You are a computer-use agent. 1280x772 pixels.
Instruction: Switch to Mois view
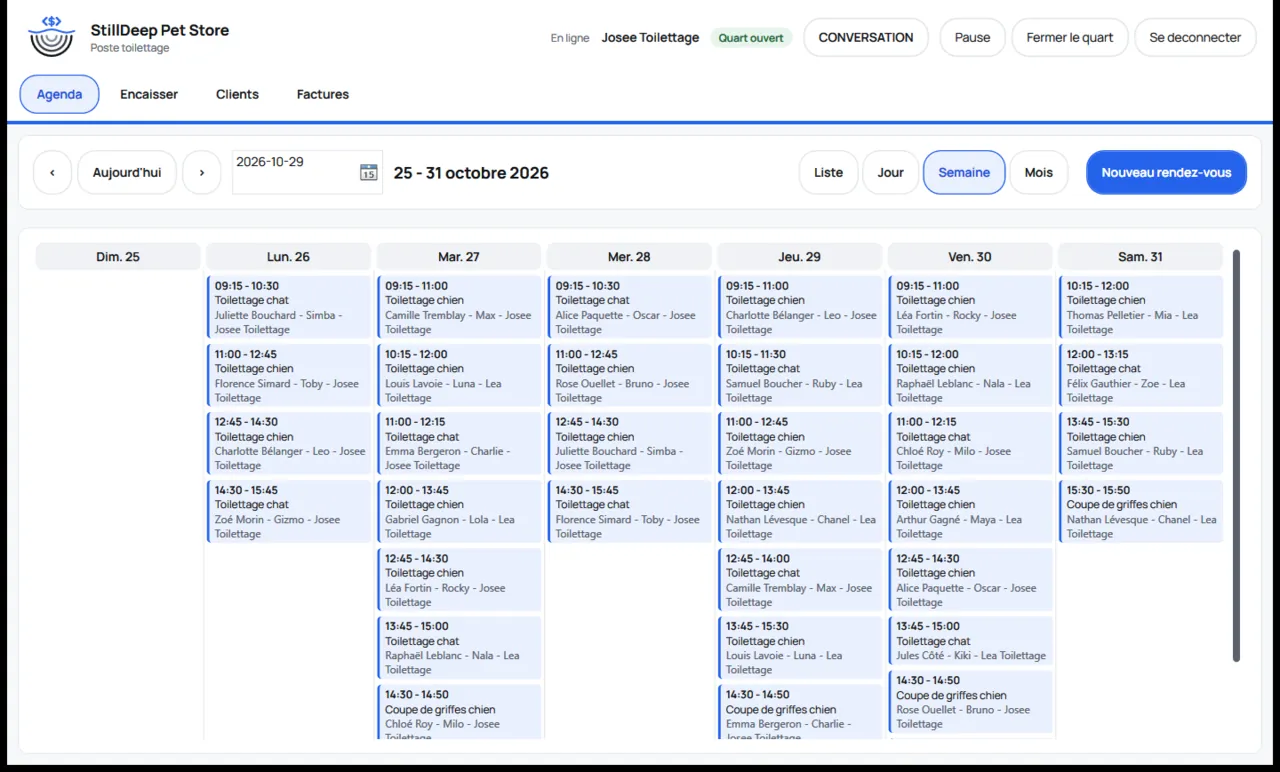click(1038, 172)
